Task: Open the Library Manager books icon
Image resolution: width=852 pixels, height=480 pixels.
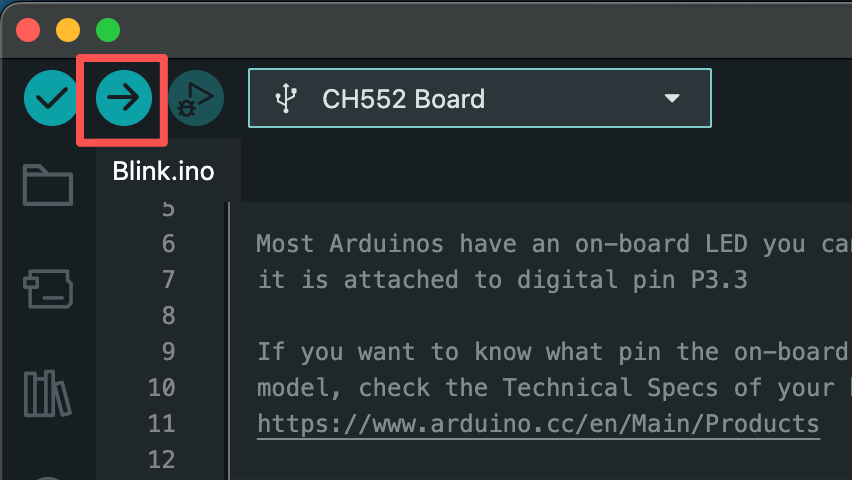Action: 48,393
